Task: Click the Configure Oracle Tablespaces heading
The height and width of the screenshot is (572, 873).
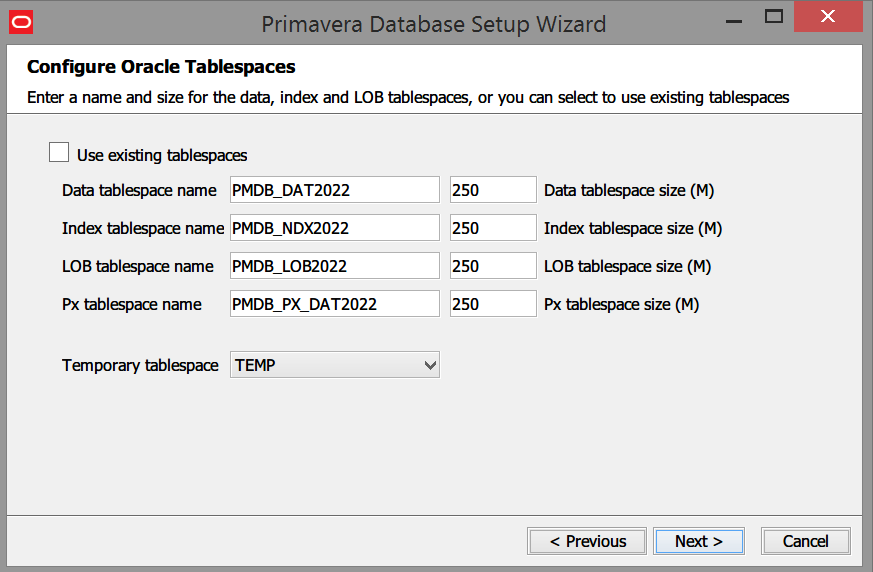Action: pyautogui.click(x=161, y=68)
